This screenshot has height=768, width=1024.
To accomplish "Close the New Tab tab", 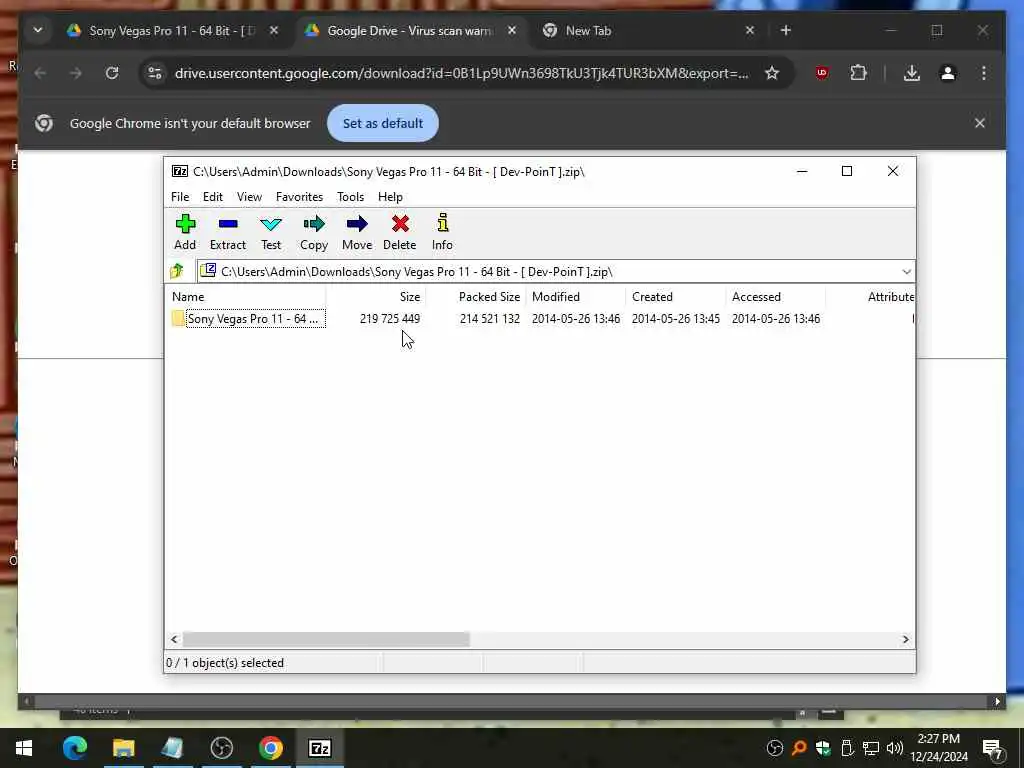I will pyautogui.click(x=750, y=31).
